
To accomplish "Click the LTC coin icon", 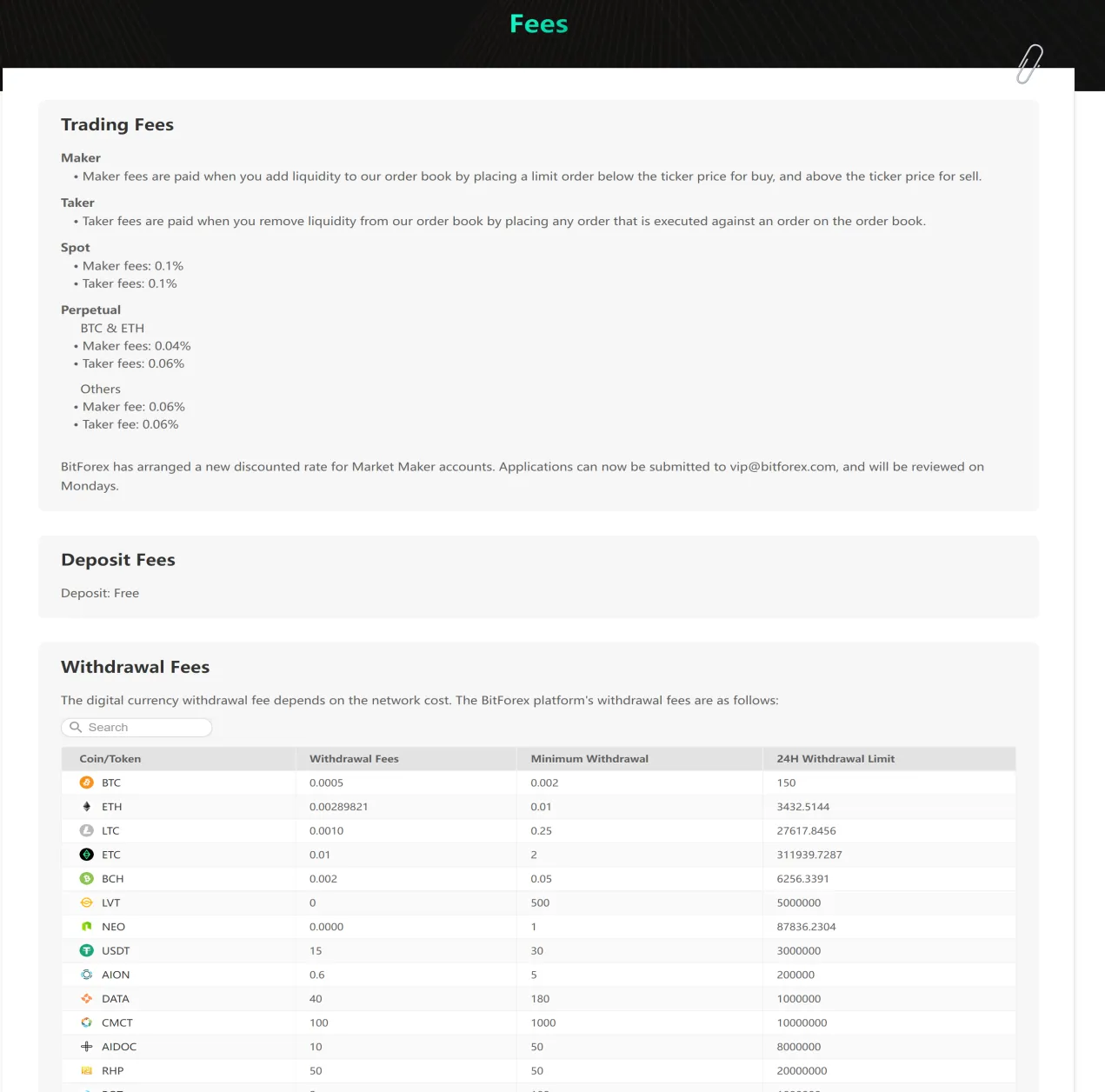I will 86,830.
